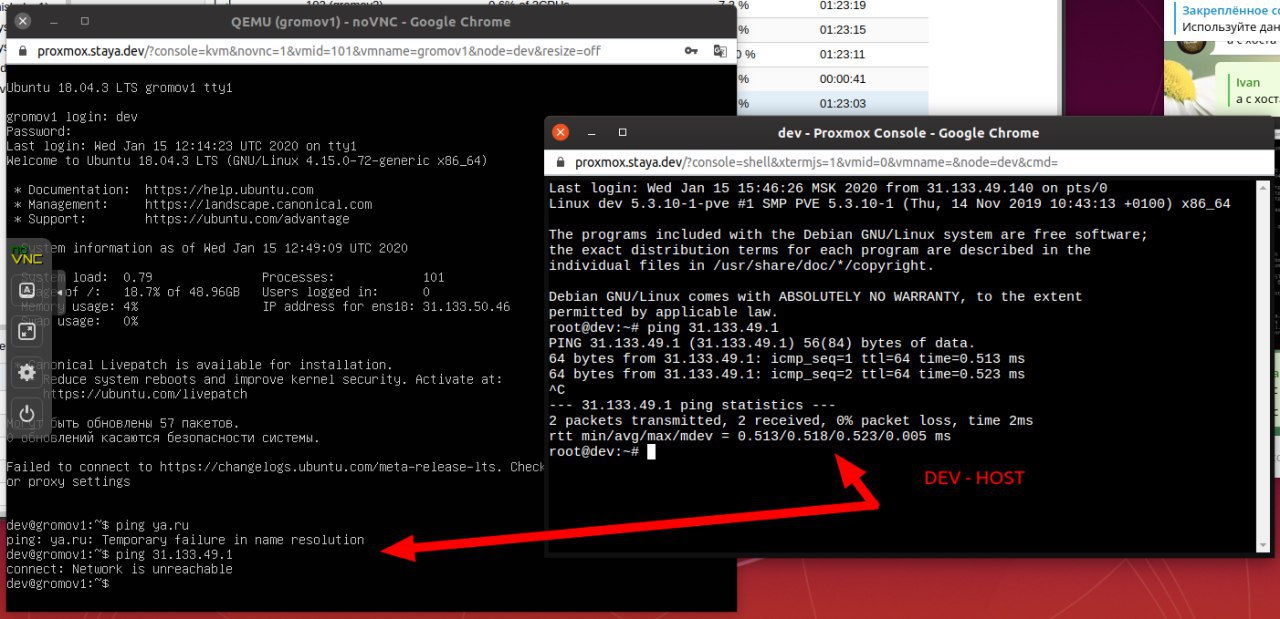Close the Proxmox Console window
This screenshot has height=619, width=1280.
(x=560, y=132)
